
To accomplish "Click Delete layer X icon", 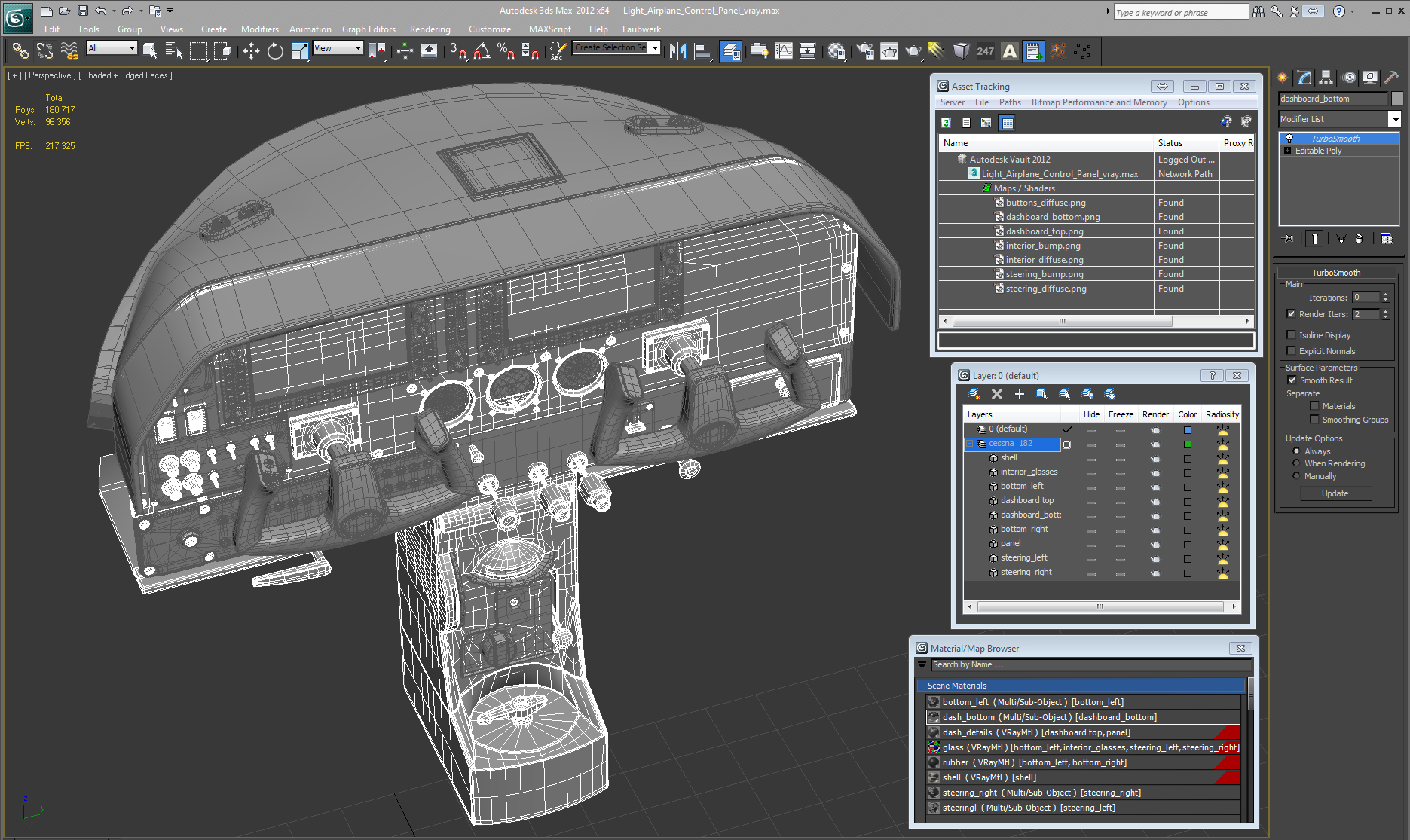I will 997,394.
